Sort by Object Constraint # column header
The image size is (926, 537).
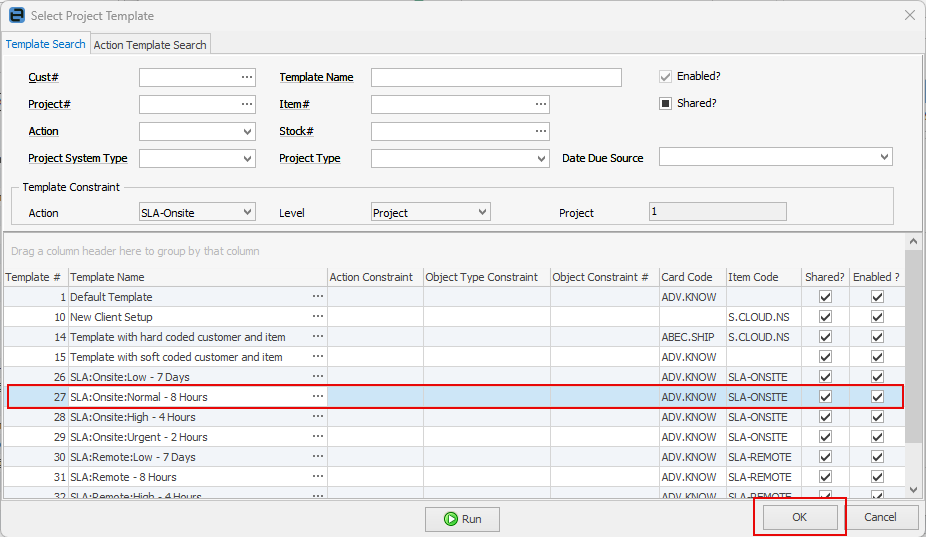[605, 277]
